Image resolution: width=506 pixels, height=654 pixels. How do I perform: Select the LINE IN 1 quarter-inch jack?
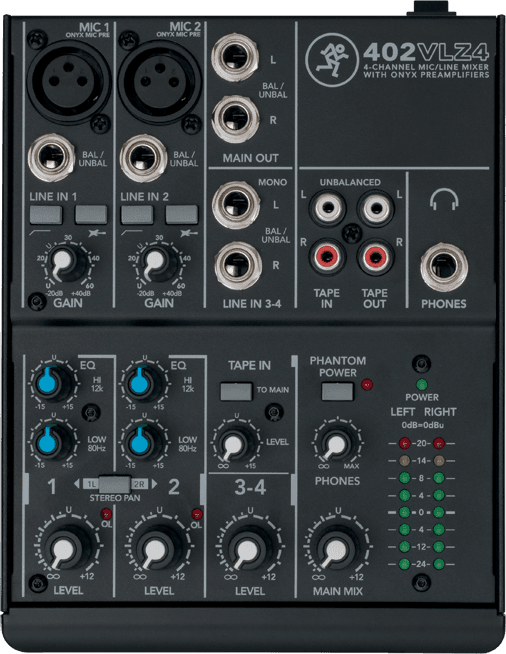pos(51,158)
